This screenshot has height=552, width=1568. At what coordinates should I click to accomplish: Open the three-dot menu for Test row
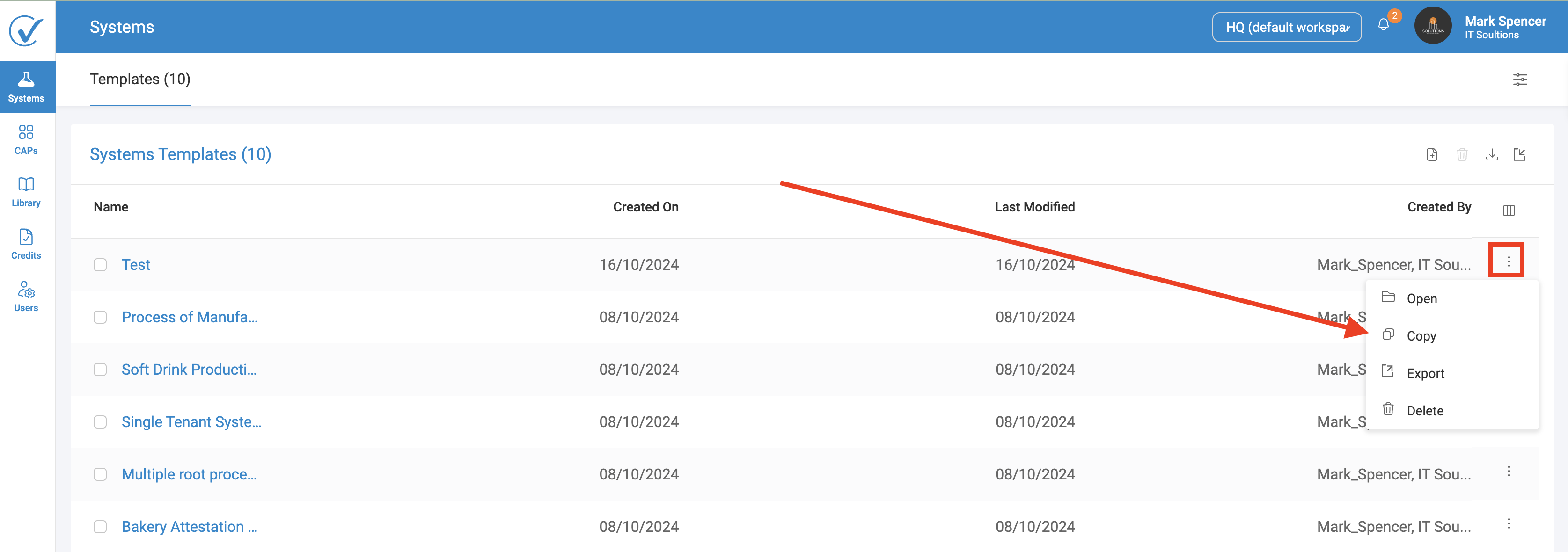point(1509,261)
